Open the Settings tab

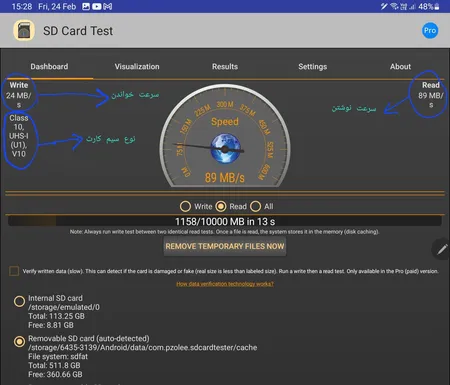coord(313,66)
